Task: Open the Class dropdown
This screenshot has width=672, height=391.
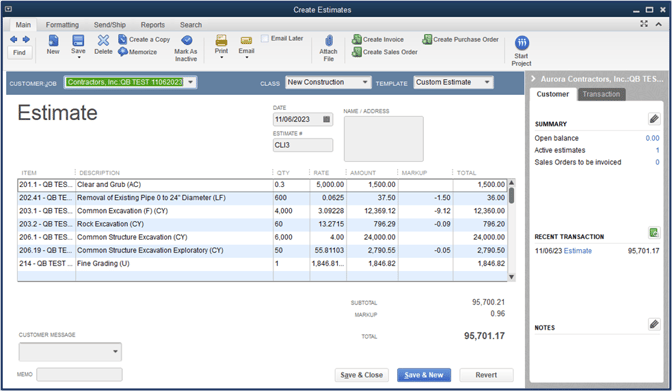Action: [365, 82]
